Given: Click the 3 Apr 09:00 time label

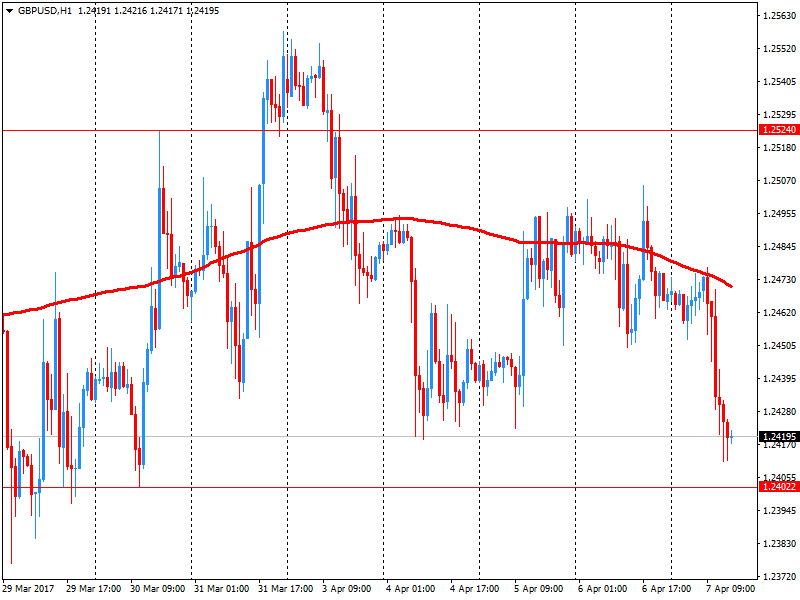Looking at the screenshot, I should point(346,589).
